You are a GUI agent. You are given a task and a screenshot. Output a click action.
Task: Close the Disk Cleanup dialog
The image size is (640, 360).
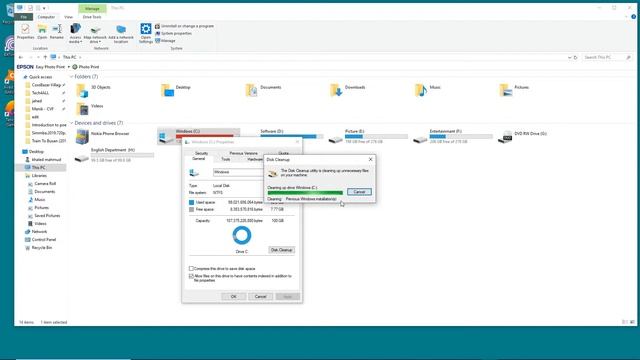(x=371, y=160)
